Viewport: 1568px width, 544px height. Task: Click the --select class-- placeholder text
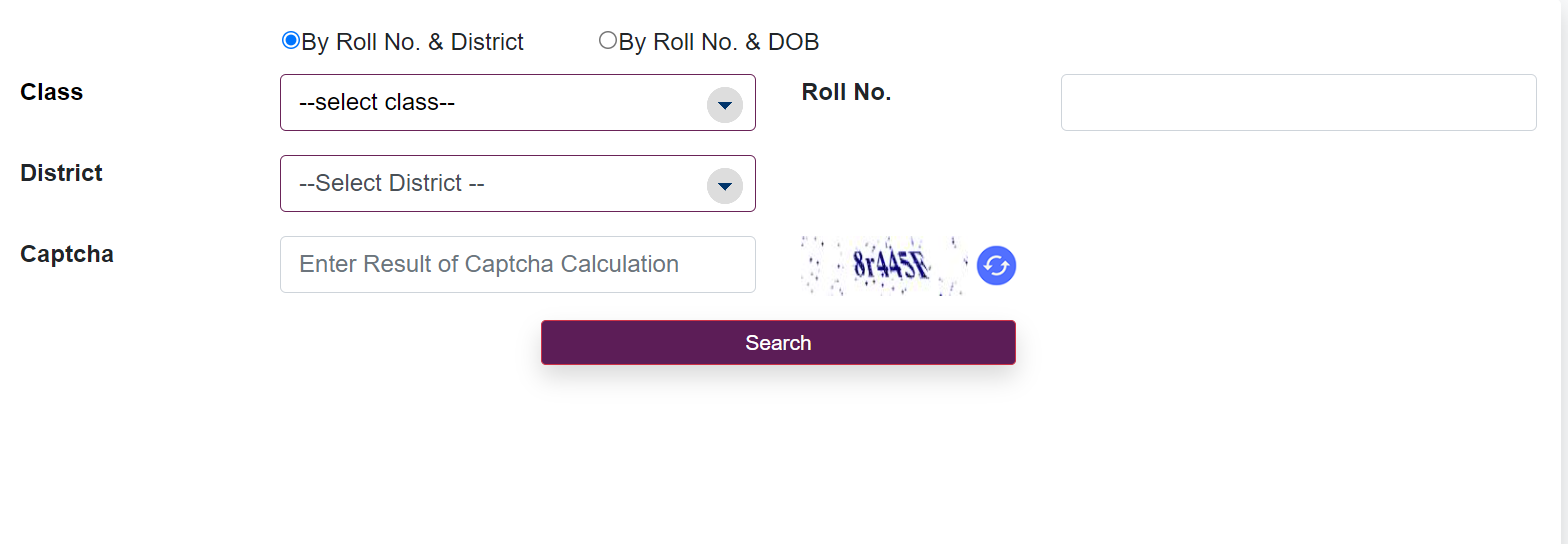pos(377,102)
